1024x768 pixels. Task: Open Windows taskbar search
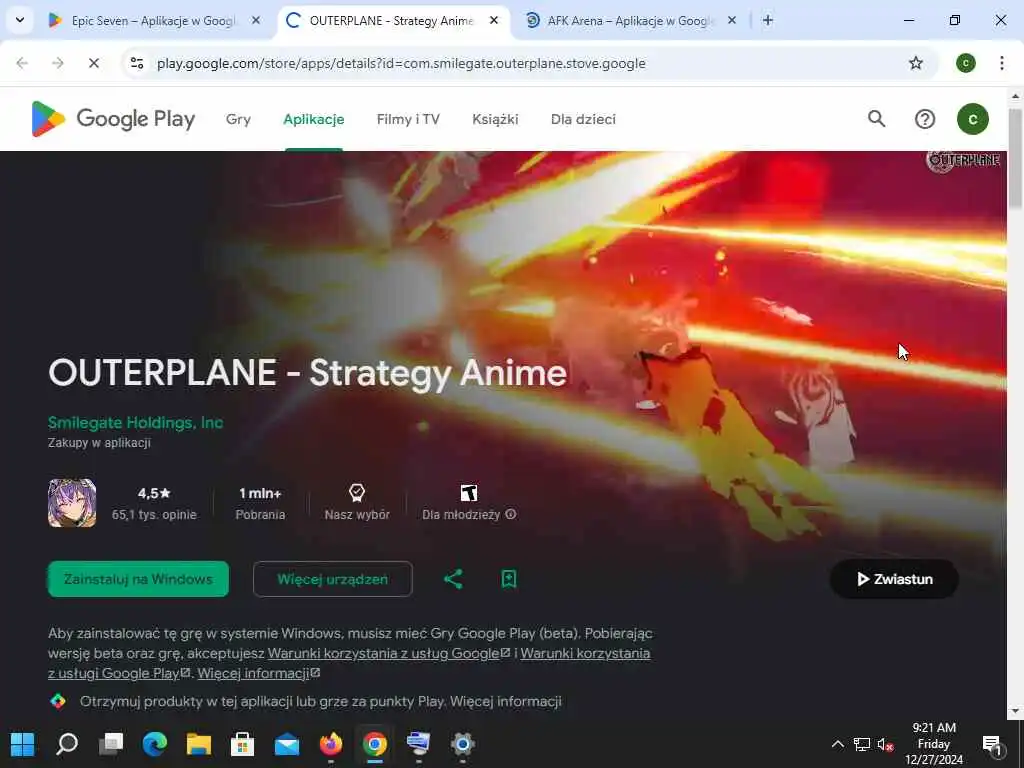pyautogui.click(x=67, y=744)
